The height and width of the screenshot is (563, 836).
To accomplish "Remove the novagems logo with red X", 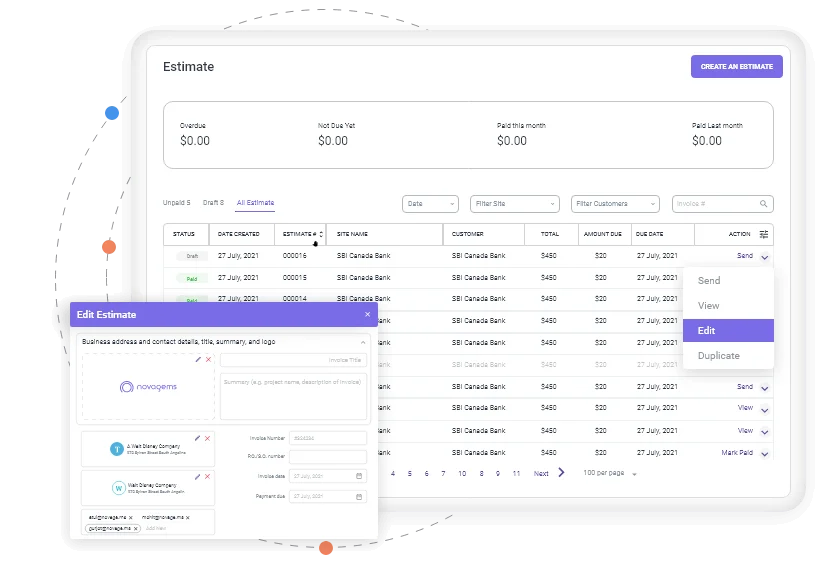I will tap(208, 359).
